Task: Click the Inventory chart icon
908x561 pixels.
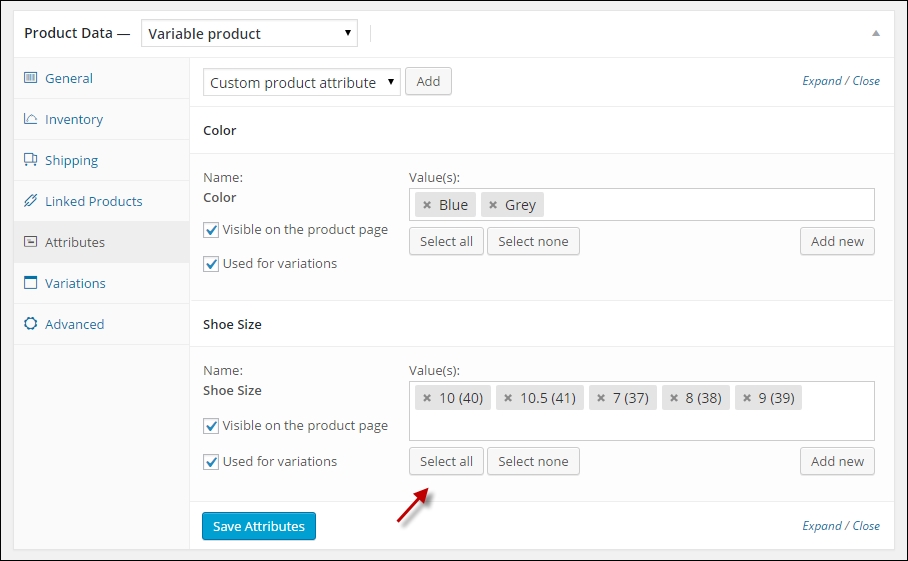Action: [30, 119]
